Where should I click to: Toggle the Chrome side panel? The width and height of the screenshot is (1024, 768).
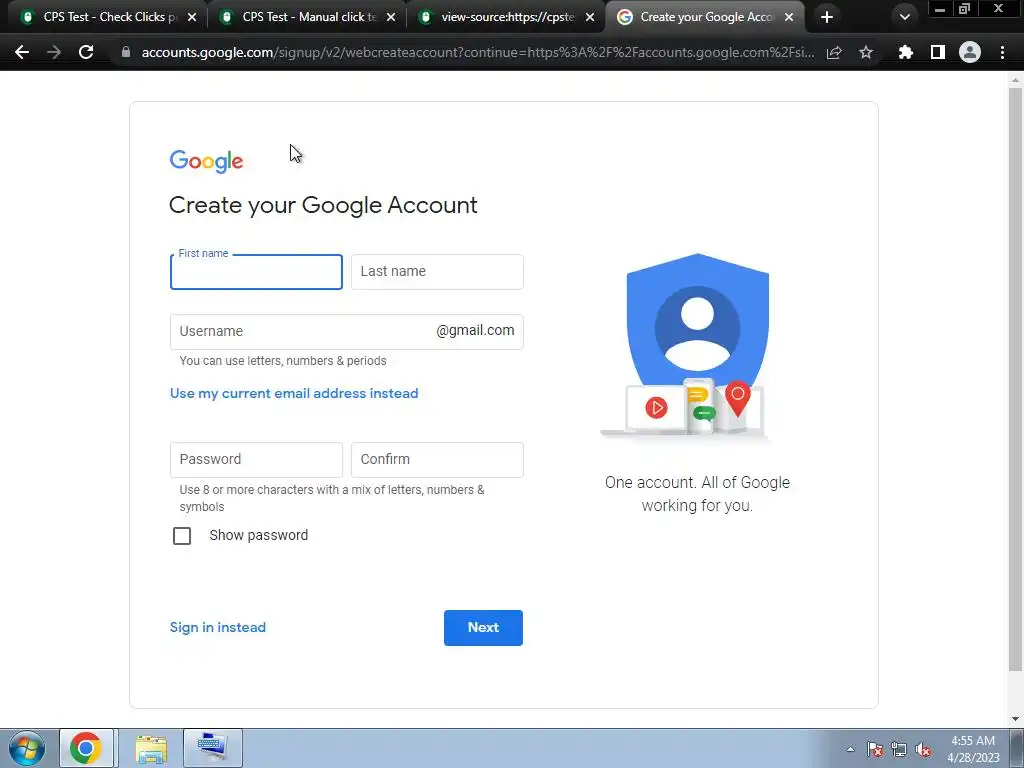938,52
